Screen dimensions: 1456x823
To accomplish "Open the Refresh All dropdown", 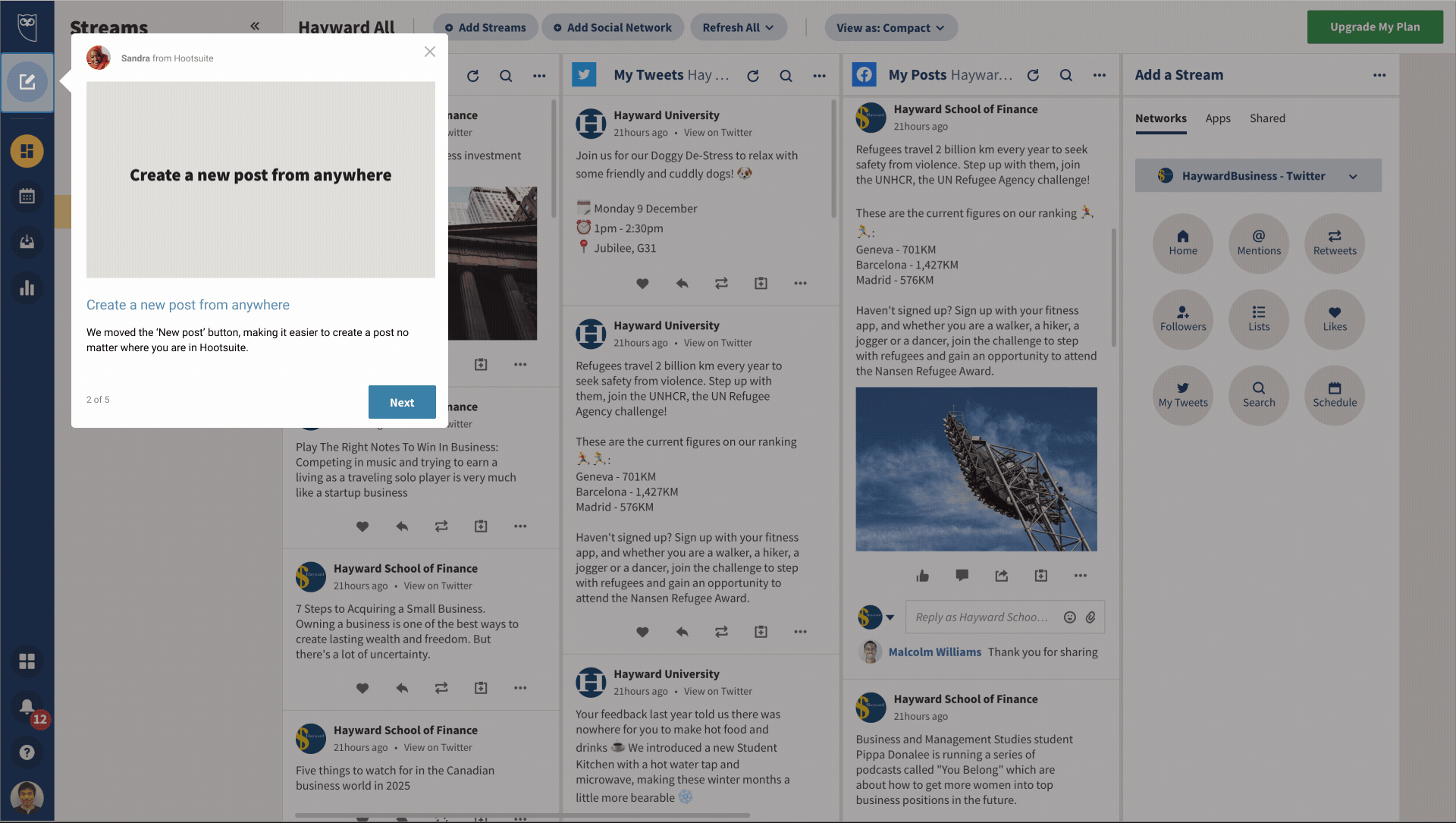I will 738,27.
